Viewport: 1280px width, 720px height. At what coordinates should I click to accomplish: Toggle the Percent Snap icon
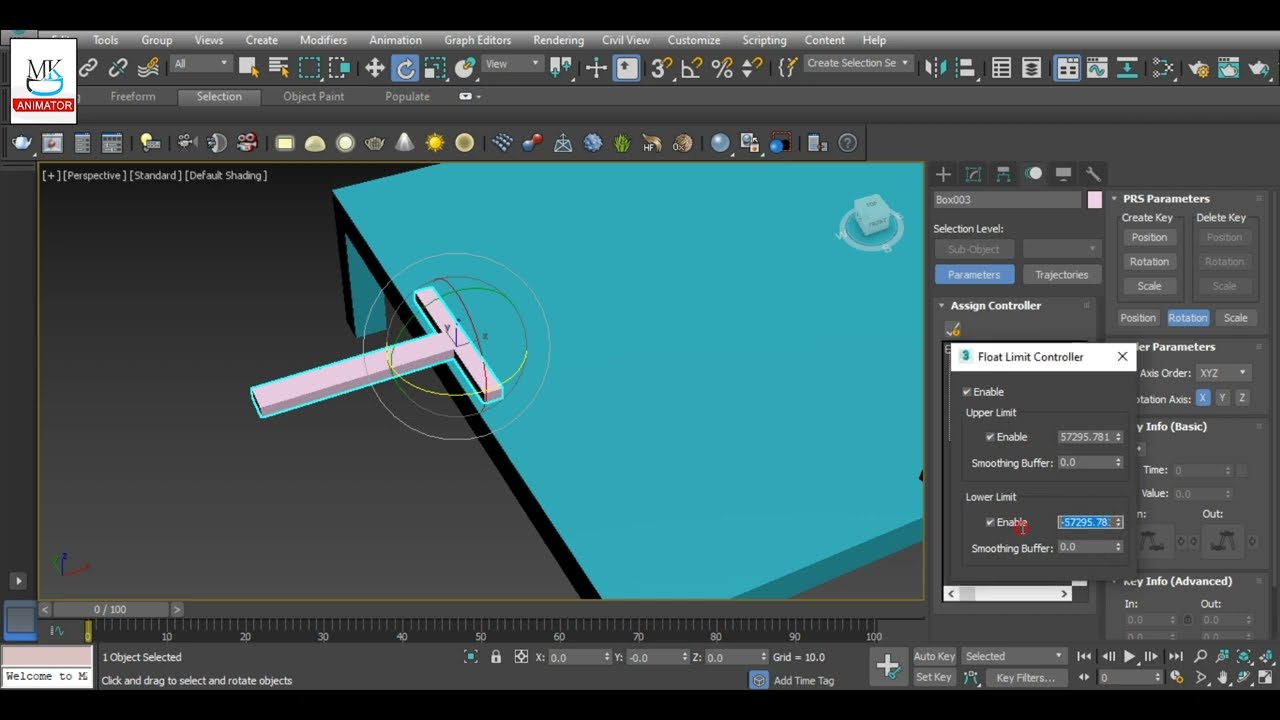pos(722,68)
